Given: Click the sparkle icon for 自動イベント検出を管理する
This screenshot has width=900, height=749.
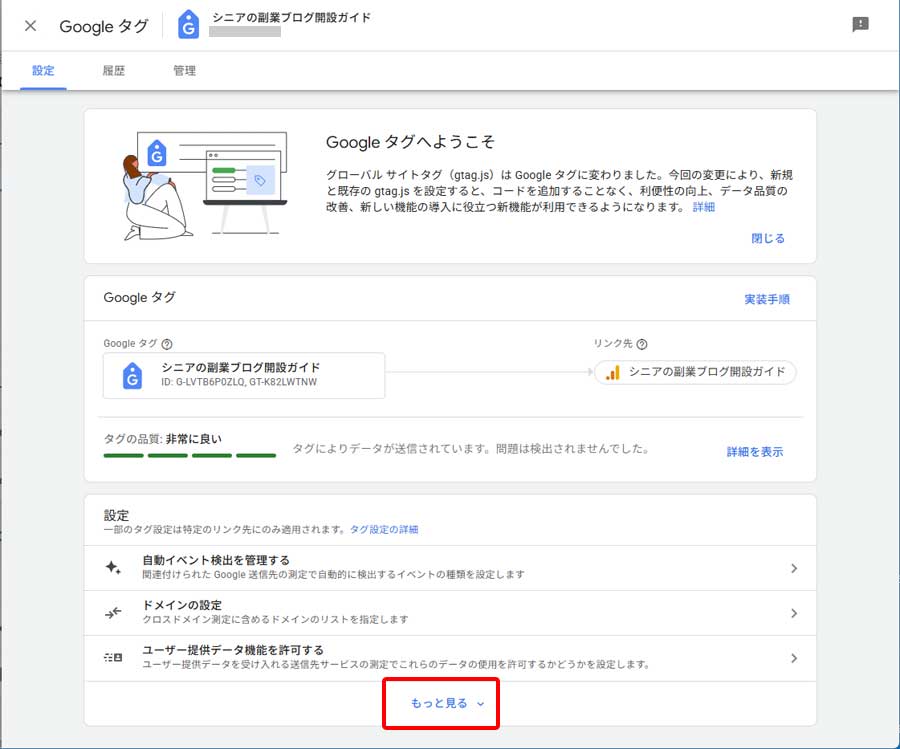Looking at the screenshot, I should click(x=112, y=568).
